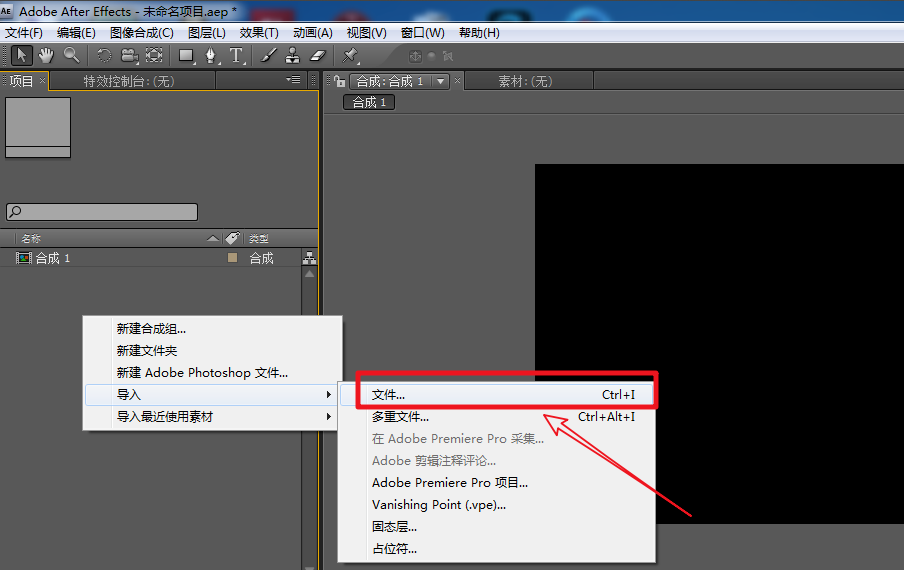Select 文件... import option
Image resolution: width=904 pixels, height=570 pixels.
click(x=496, y=395)
